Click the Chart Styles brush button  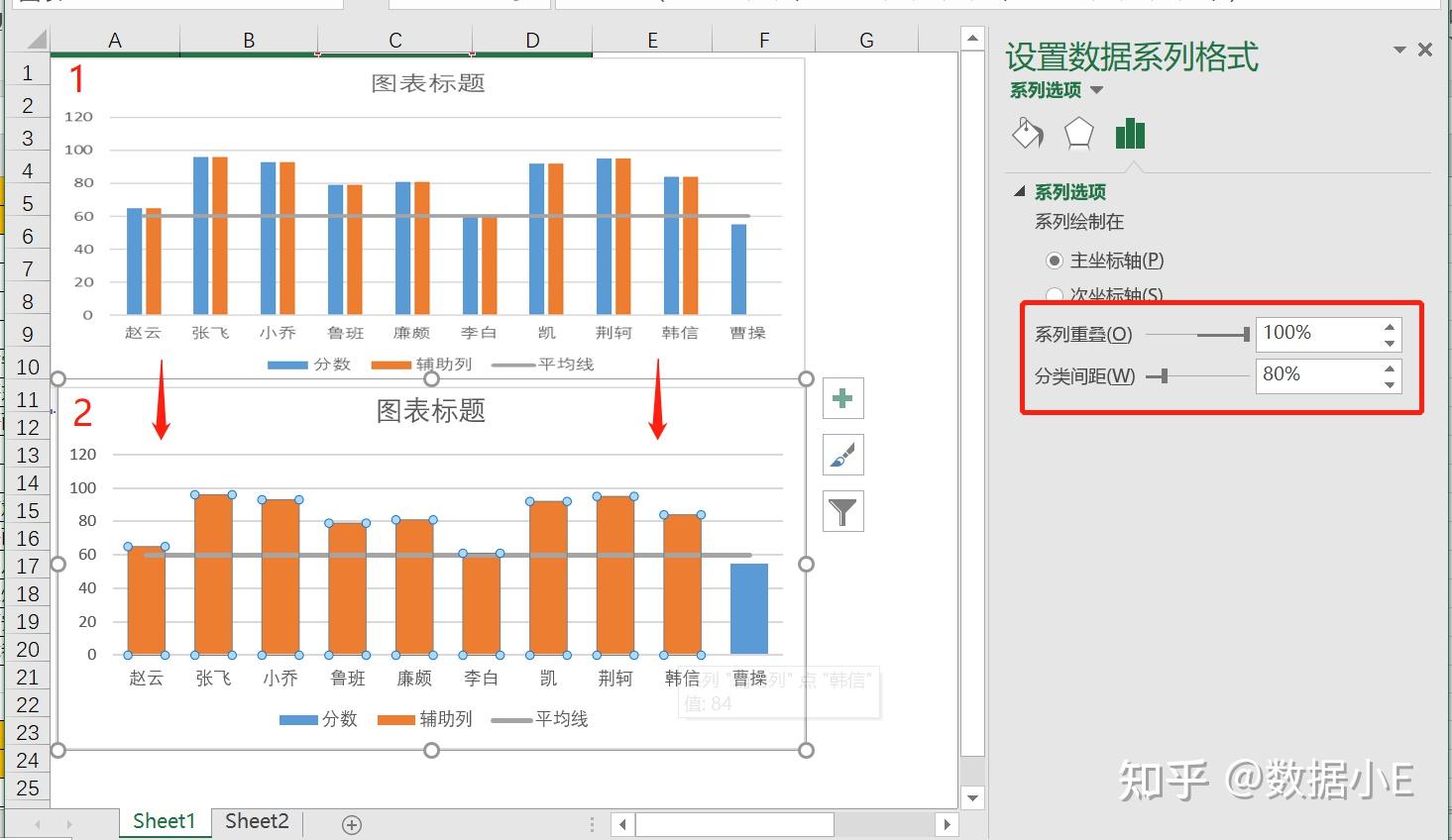point(842,455)
